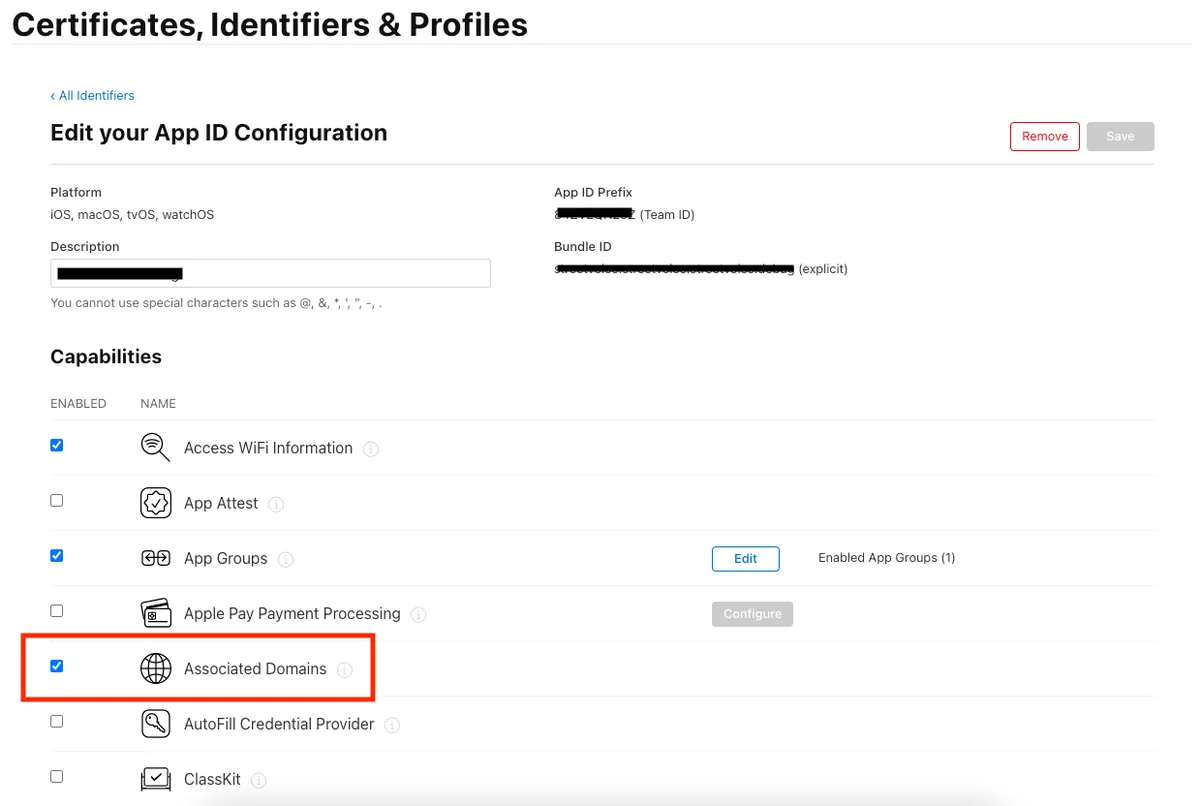Disable the Associated Domains checkbox
The width and height of the screenshot is (1200, 806).
[x=57, y=666]
